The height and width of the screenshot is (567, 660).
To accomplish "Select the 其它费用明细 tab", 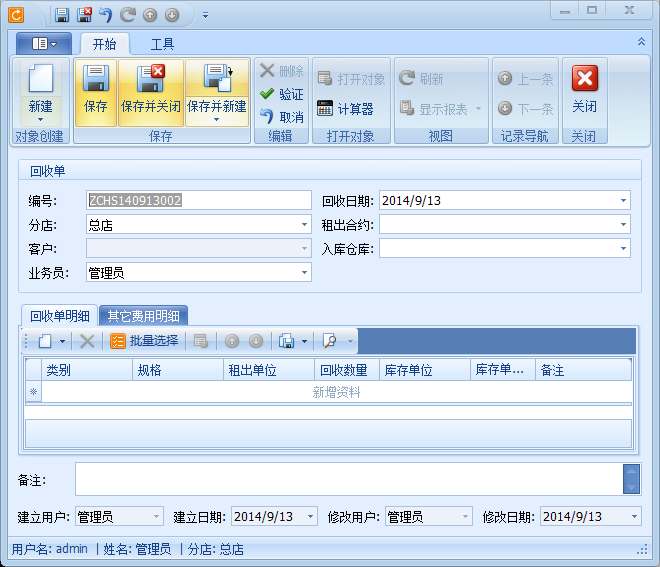I will [x=144, y=316].
